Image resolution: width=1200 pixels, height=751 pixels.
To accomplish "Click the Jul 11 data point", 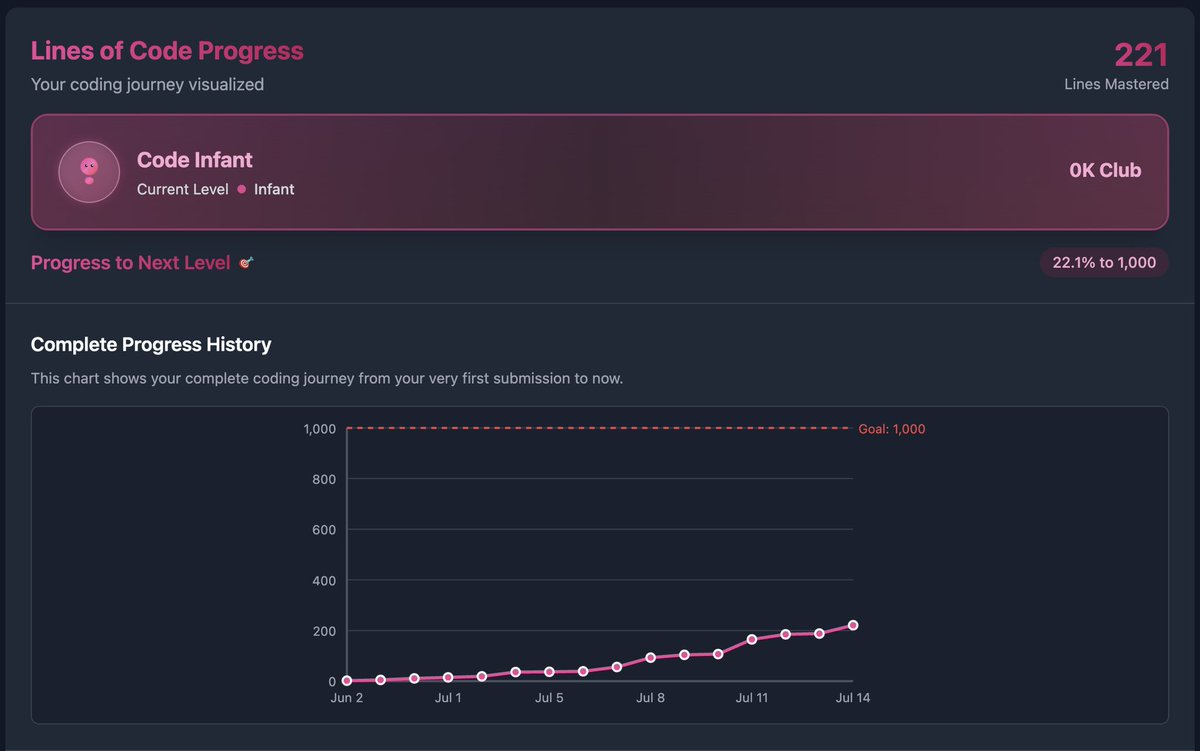I will click(752, 640).
